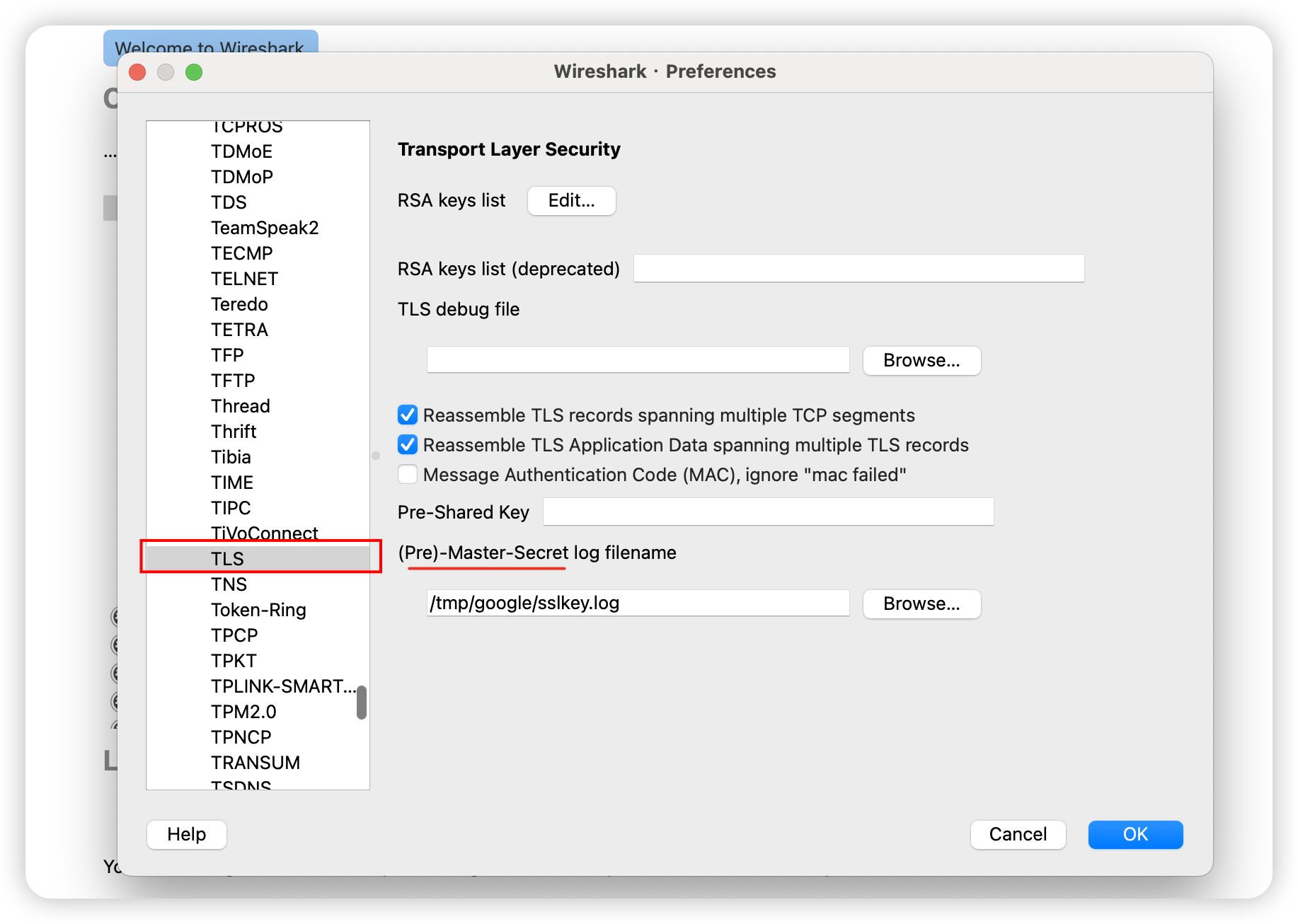Select TLS in the protocol list
The width and height of the screenshot is (1298, 924).
(x=258, y=559)
